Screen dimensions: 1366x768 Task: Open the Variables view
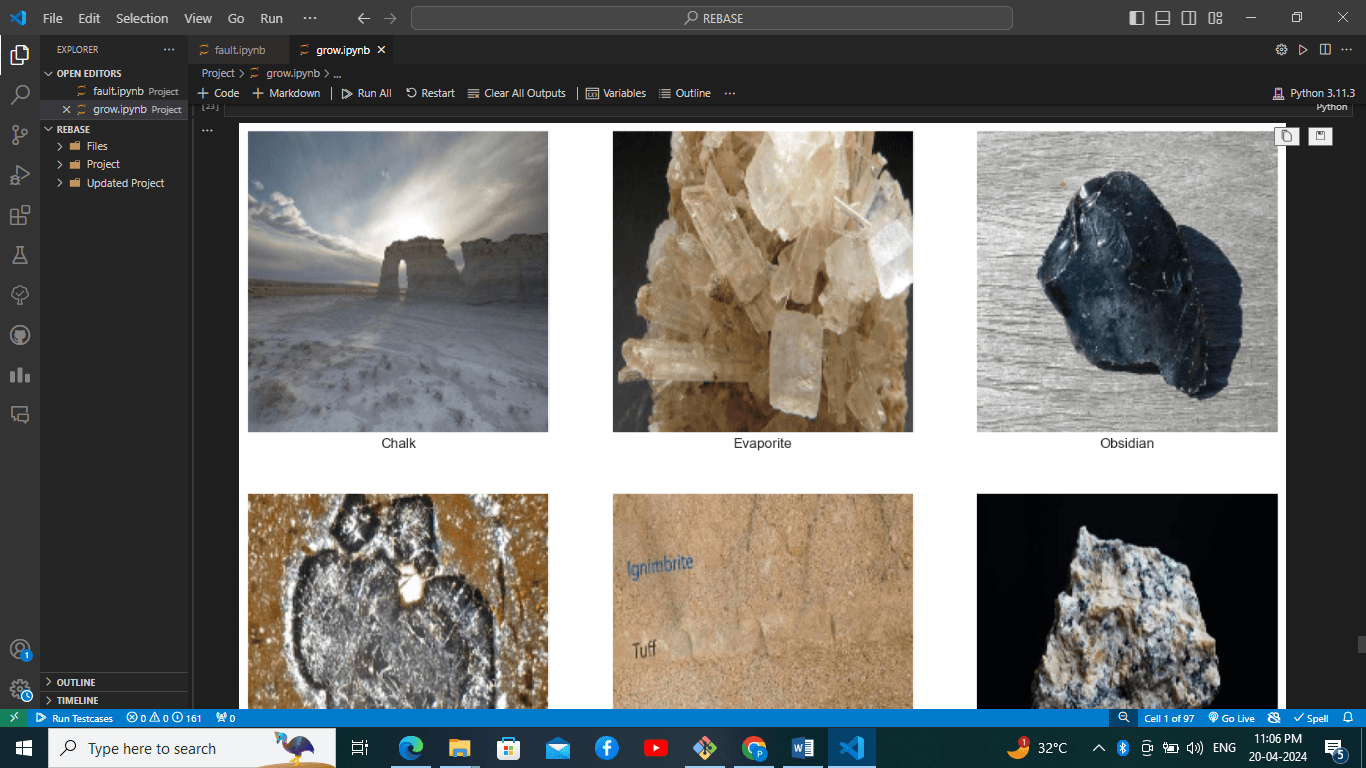click(616, 93)
